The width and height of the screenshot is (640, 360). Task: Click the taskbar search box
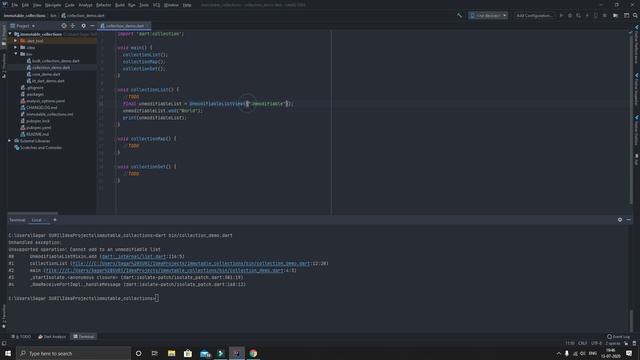tap(73, 353)
